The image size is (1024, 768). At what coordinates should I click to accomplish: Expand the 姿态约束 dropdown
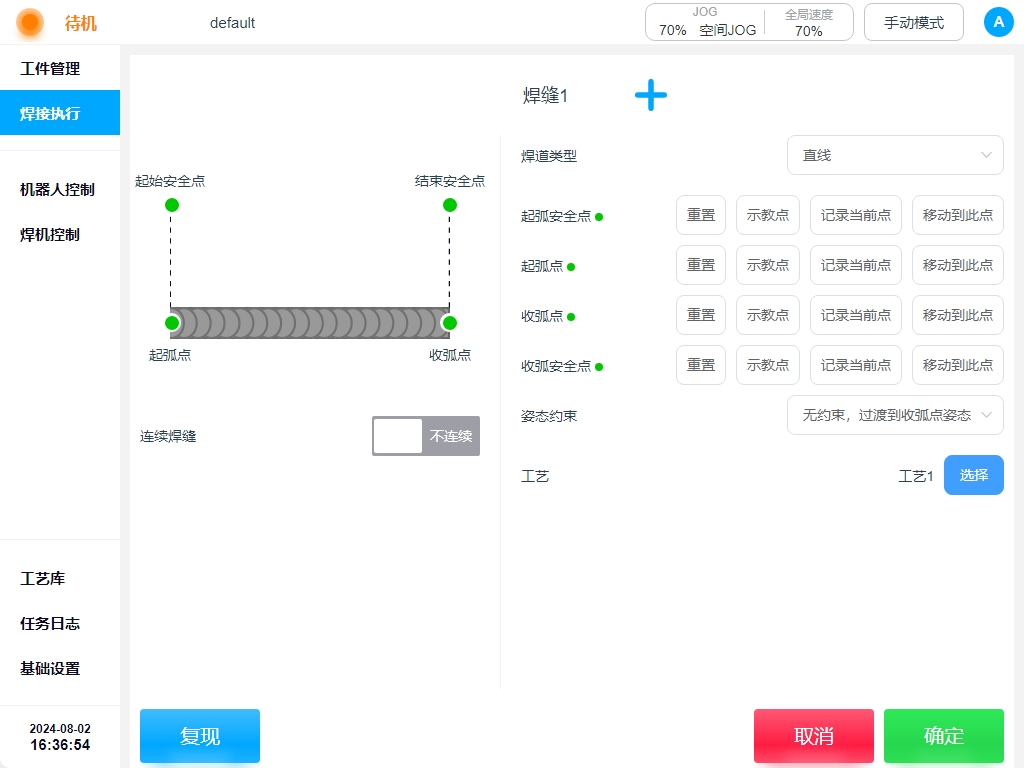(x=895, y=414)
